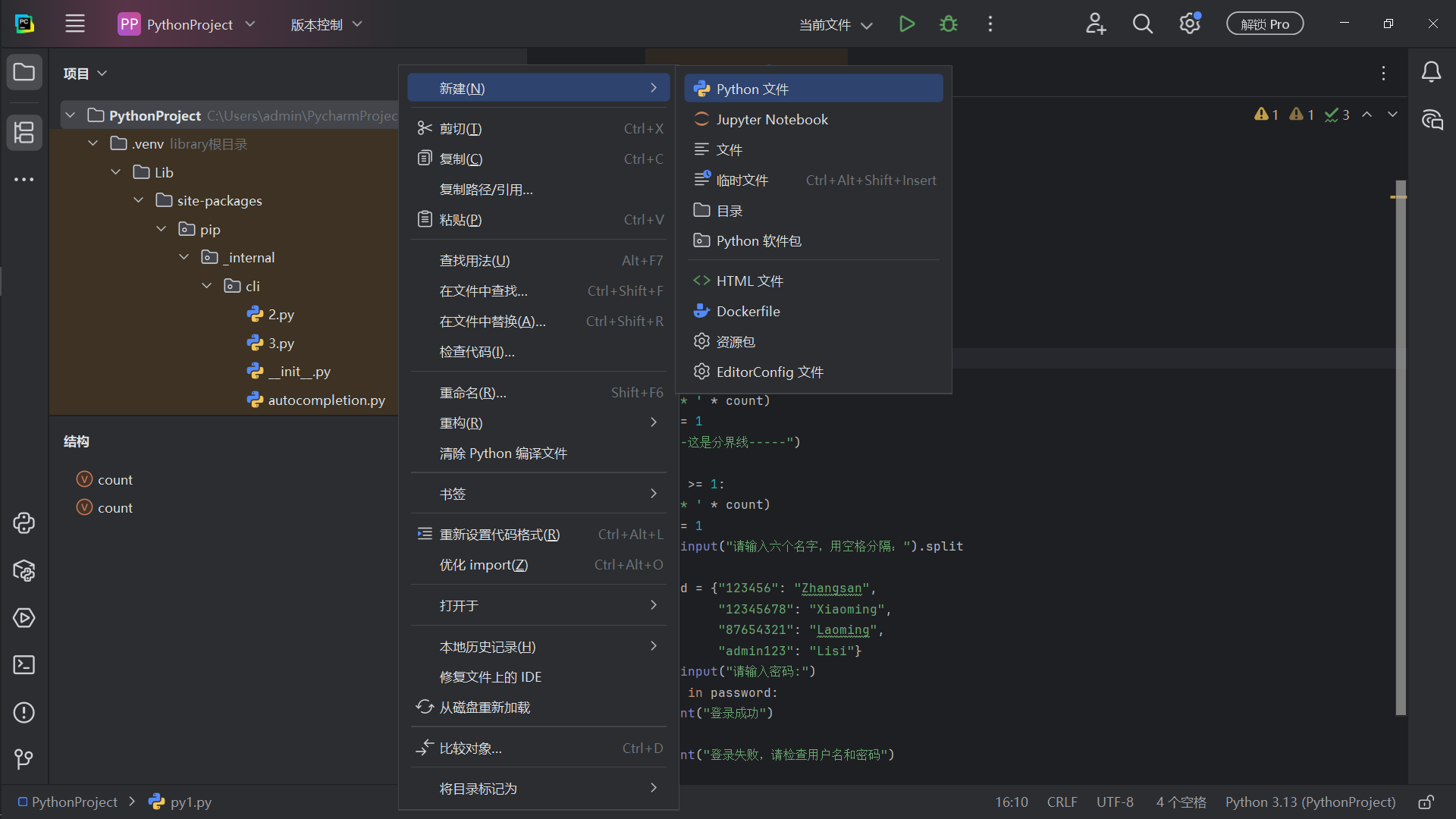Open the Python Packages tool window

click(24, 571)
